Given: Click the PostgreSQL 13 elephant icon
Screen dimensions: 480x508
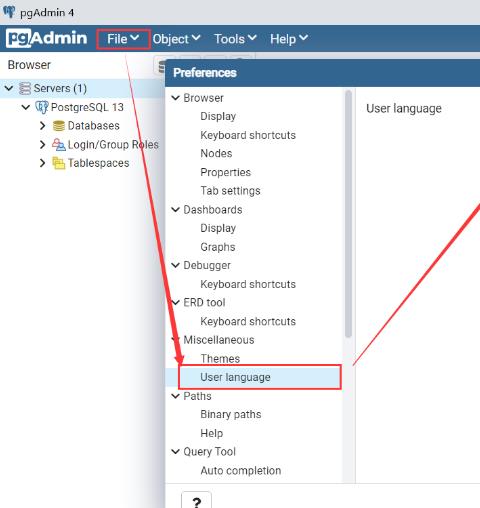Looking at the screenshot, I should [x=42, y=107].
